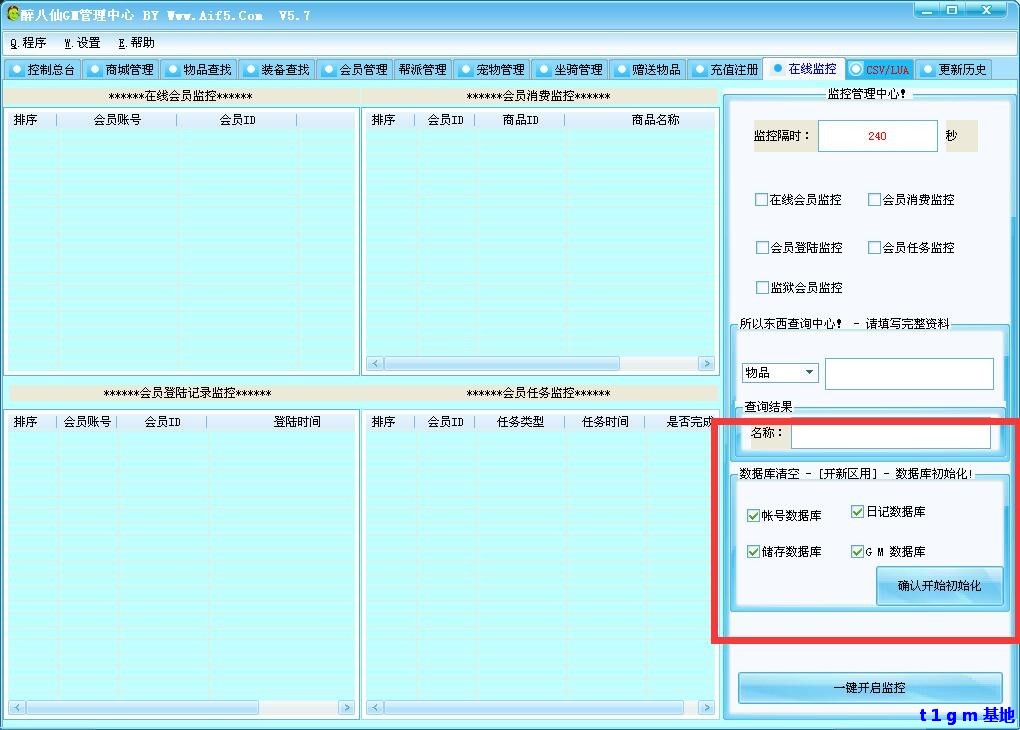Enable the 在线会员监控 checkbox
Screen dimensions: 1020x730
click(761, 199)
